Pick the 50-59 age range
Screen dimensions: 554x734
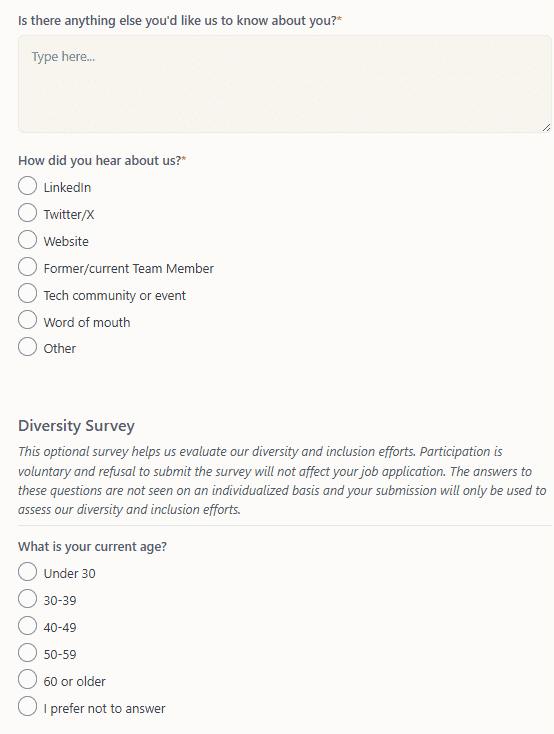[x=28, y=653]
